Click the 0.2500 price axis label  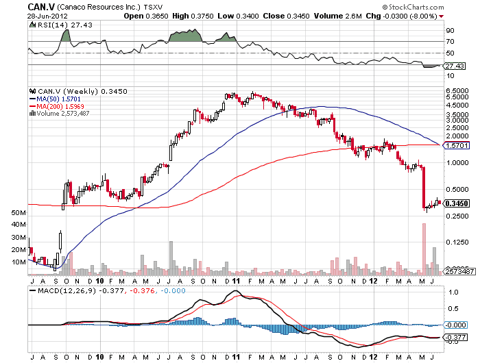point(457,216)
